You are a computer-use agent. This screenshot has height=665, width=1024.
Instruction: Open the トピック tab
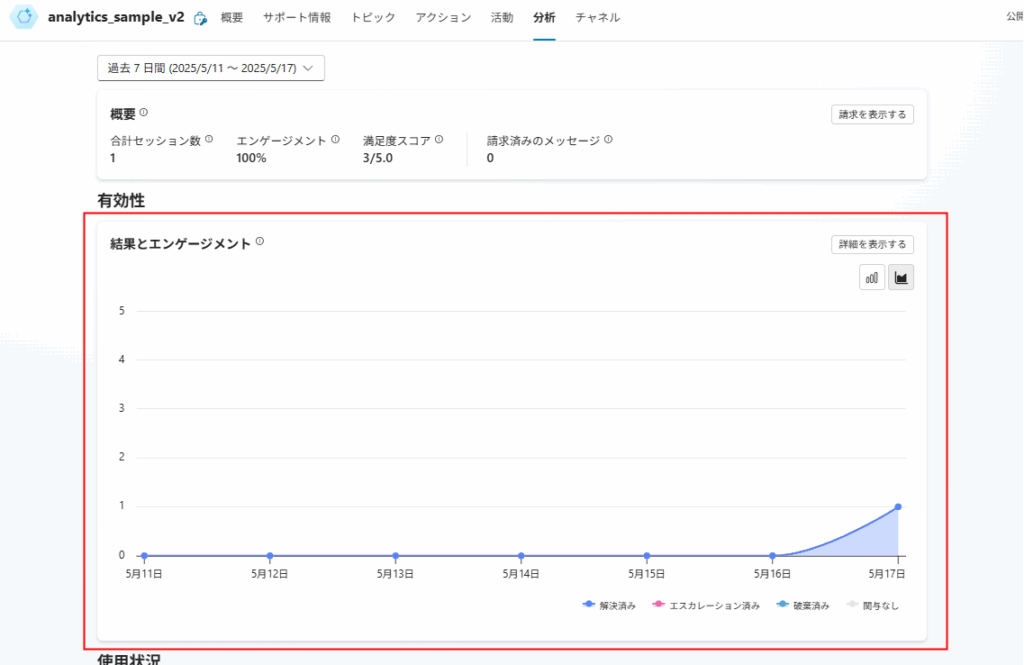click(x=373, y=18)
